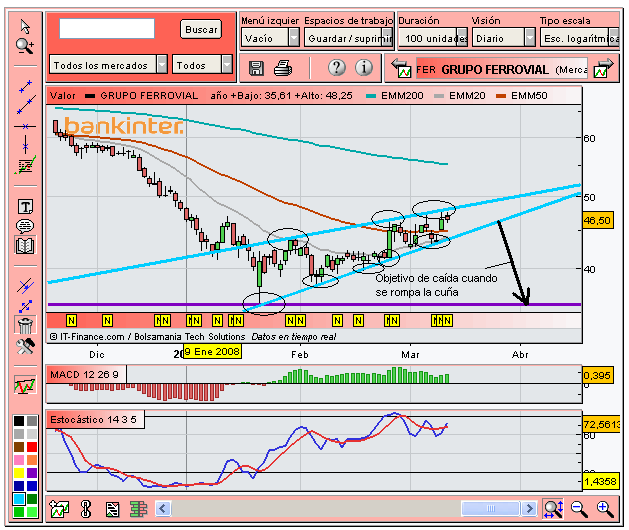Pick the red color swatch
Viewport: 629px width, 530px height.
click(x=32, y=447)
